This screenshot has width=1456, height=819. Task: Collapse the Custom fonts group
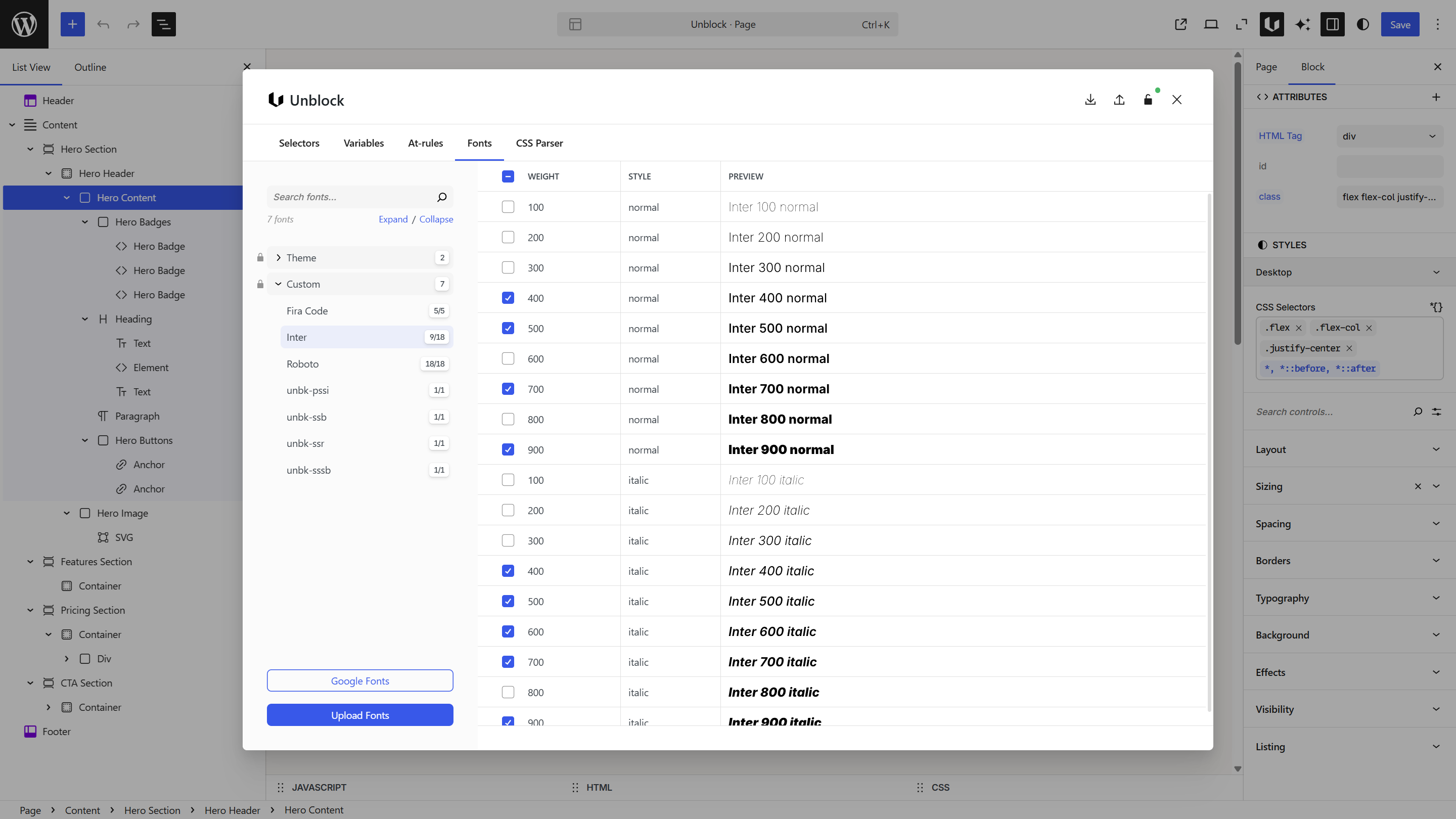tap(278, 284)
